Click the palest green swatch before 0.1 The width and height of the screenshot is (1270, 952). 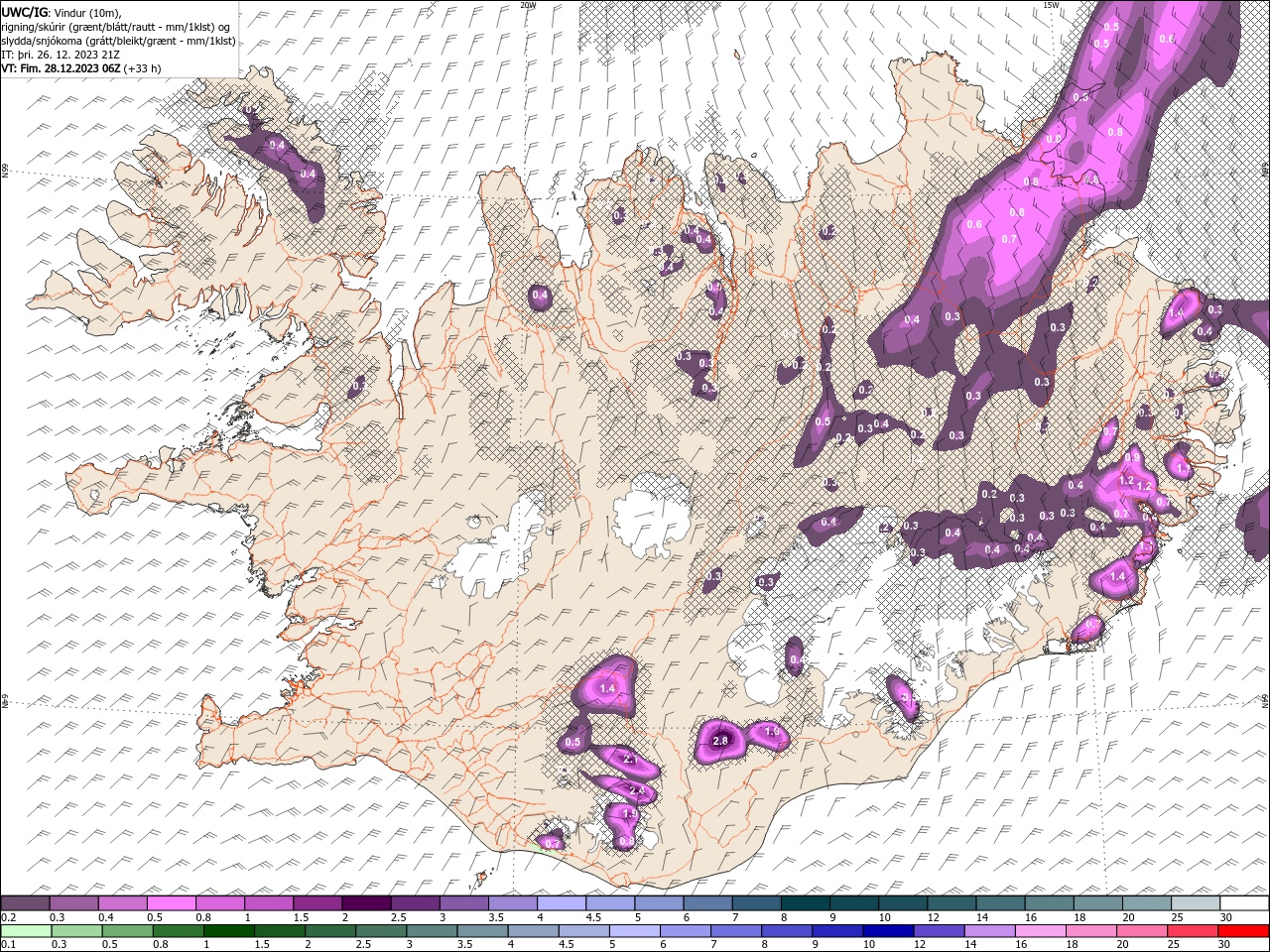tap(25, 931)
